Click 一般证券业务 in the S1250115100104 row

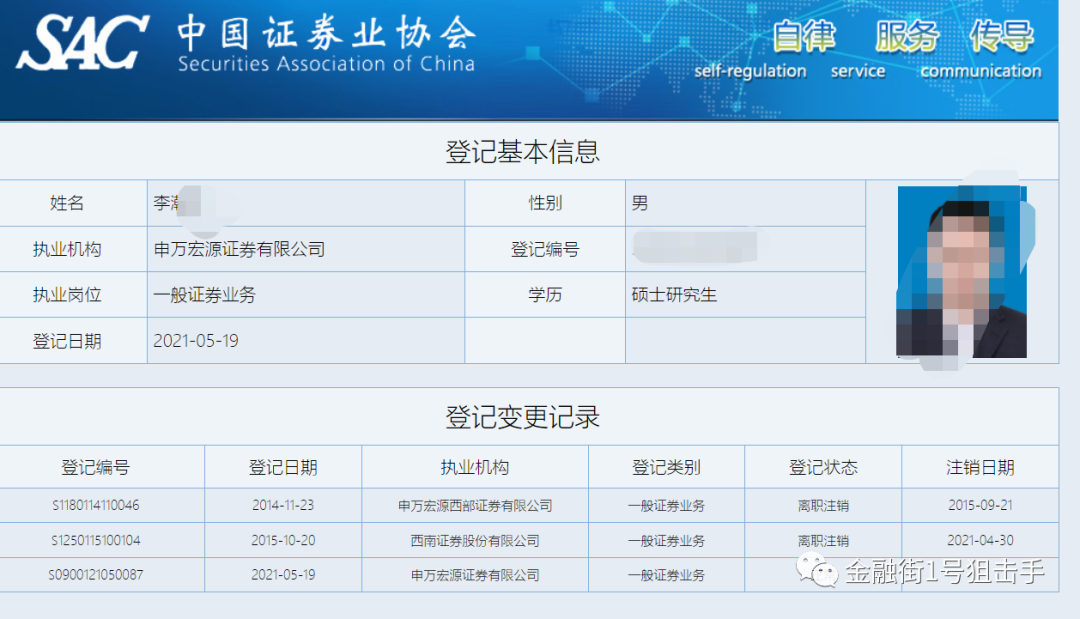(666, 541)
